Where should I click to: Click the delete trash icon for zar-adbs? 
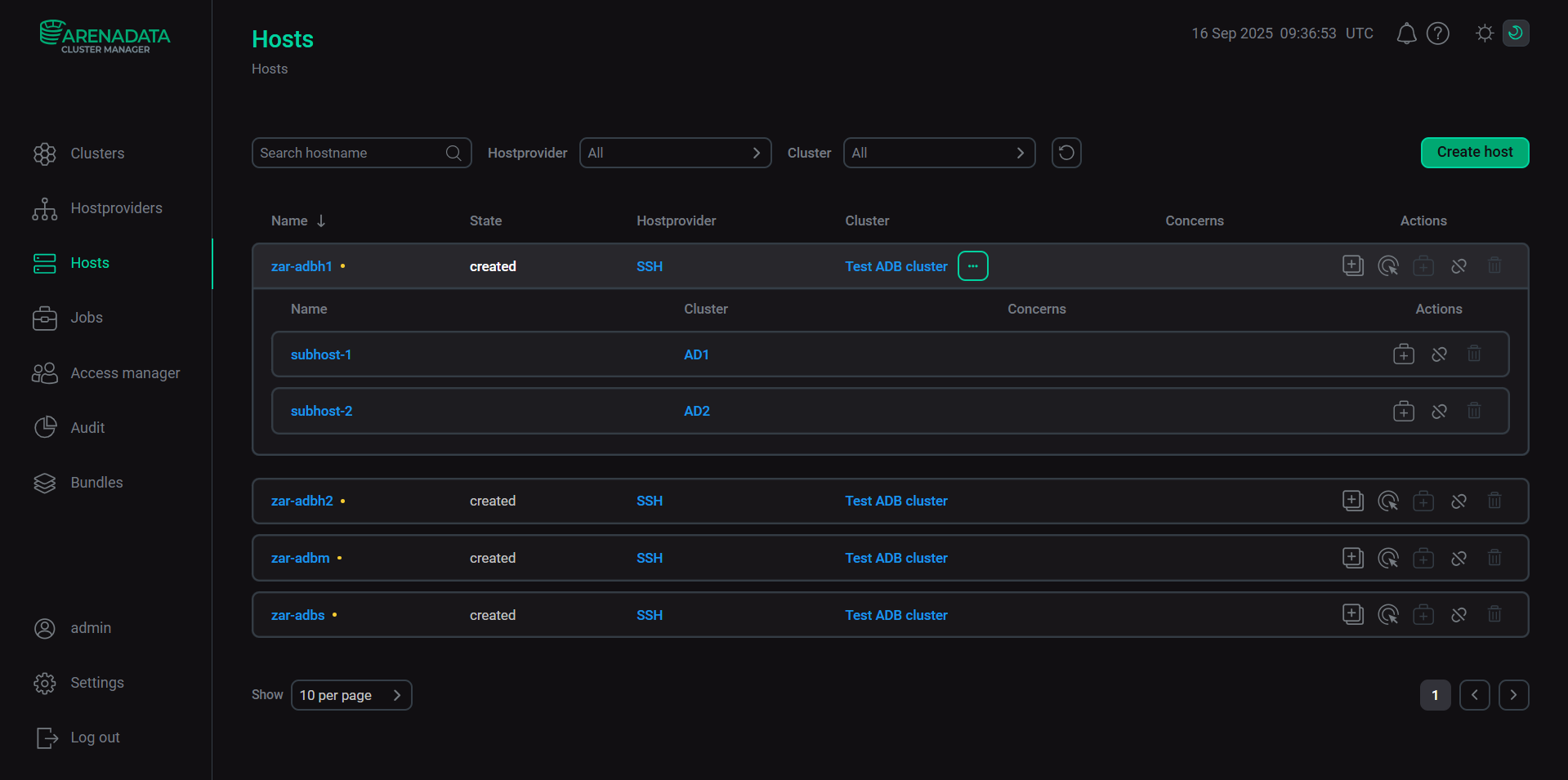coord(1494,614)
